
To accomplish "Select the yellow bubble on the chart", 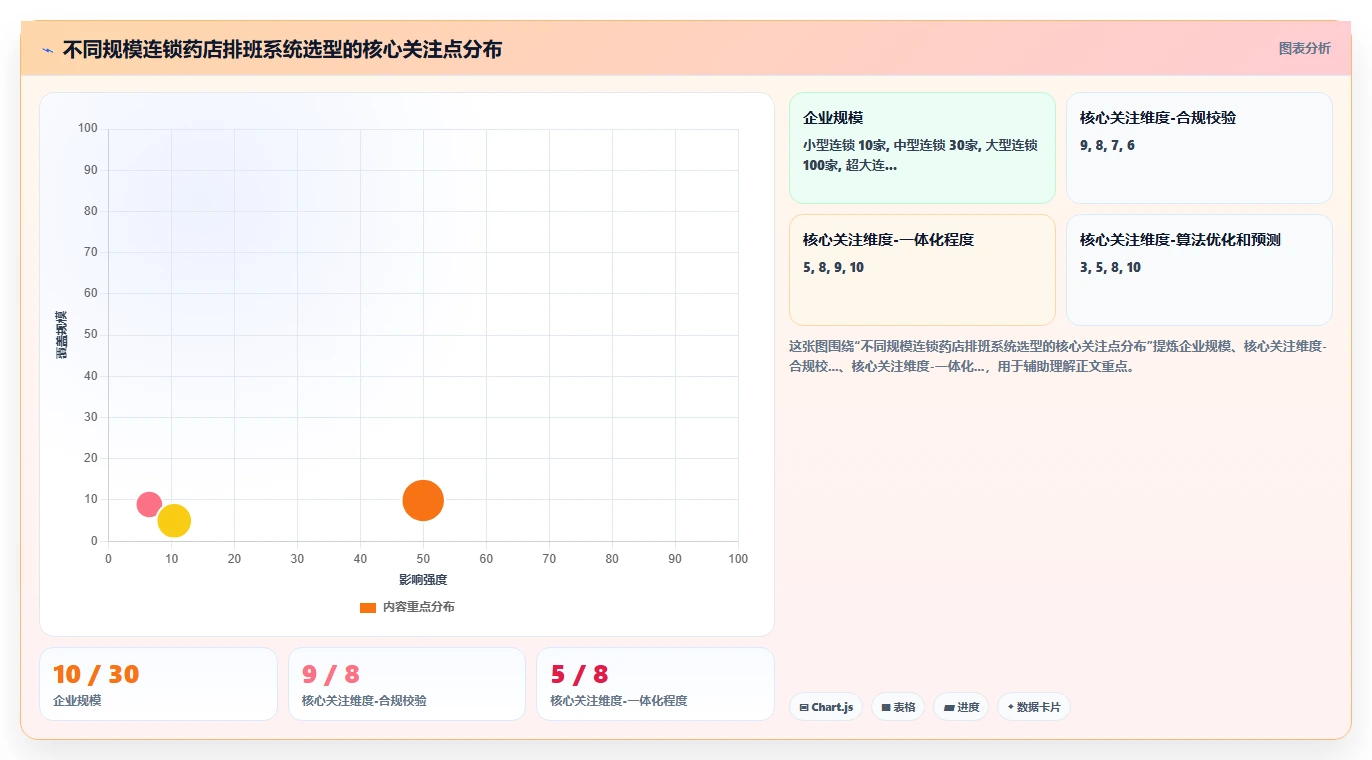I will point(174,521).
